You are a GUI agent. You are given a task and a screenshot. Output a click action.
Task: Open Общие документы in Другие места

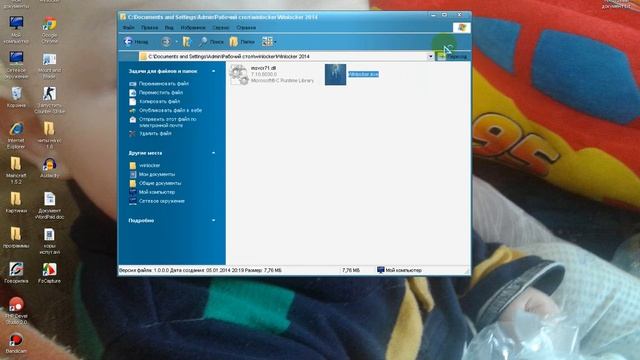[160, 183]
